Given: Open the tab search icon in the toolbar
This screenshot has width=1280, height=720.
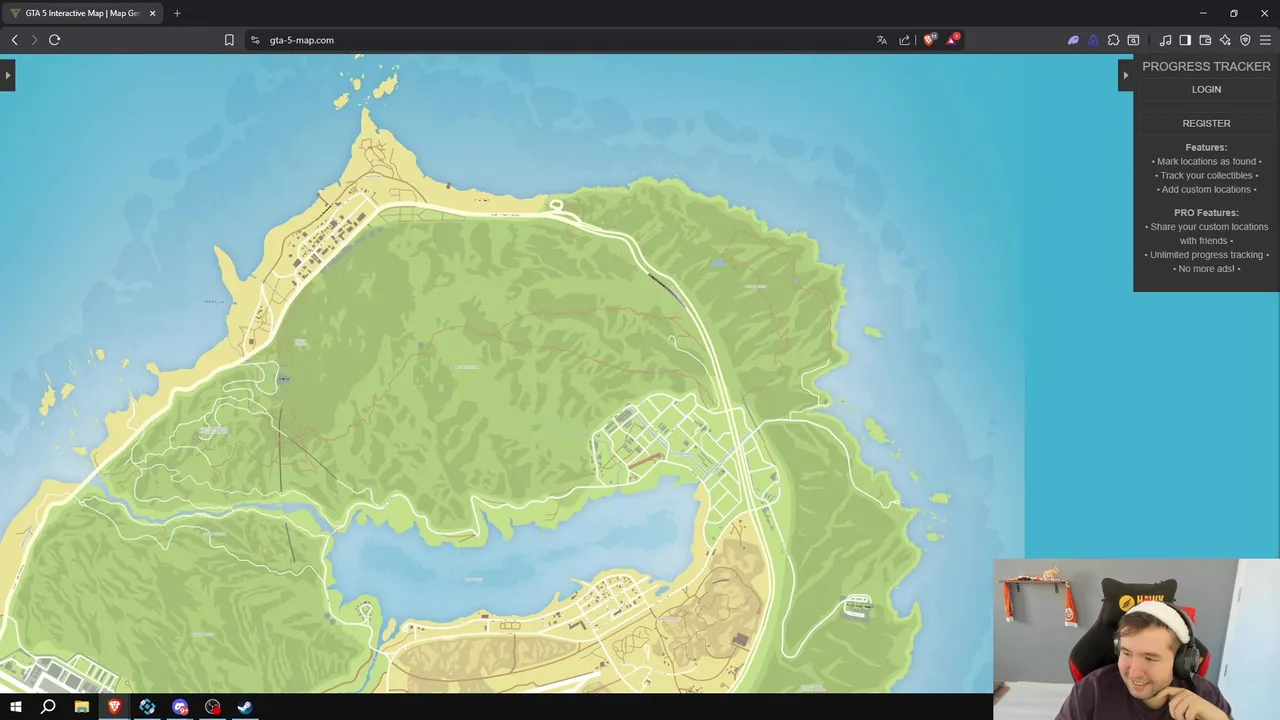Looking at the screenshot, I should coord(1133,40).
